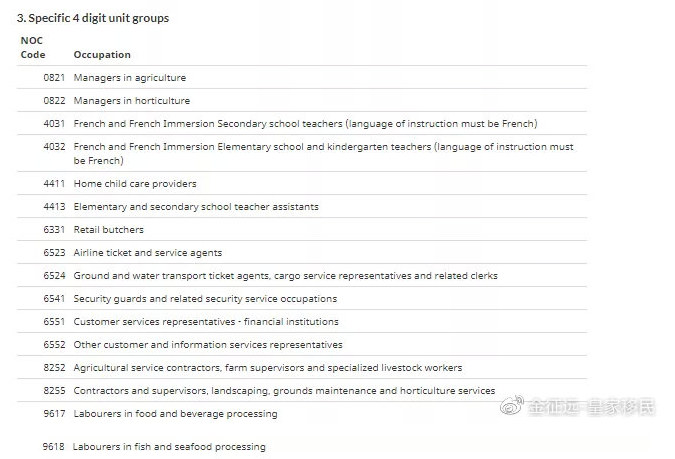Select the 'Managers in horticulture' row

click(302, 100)
